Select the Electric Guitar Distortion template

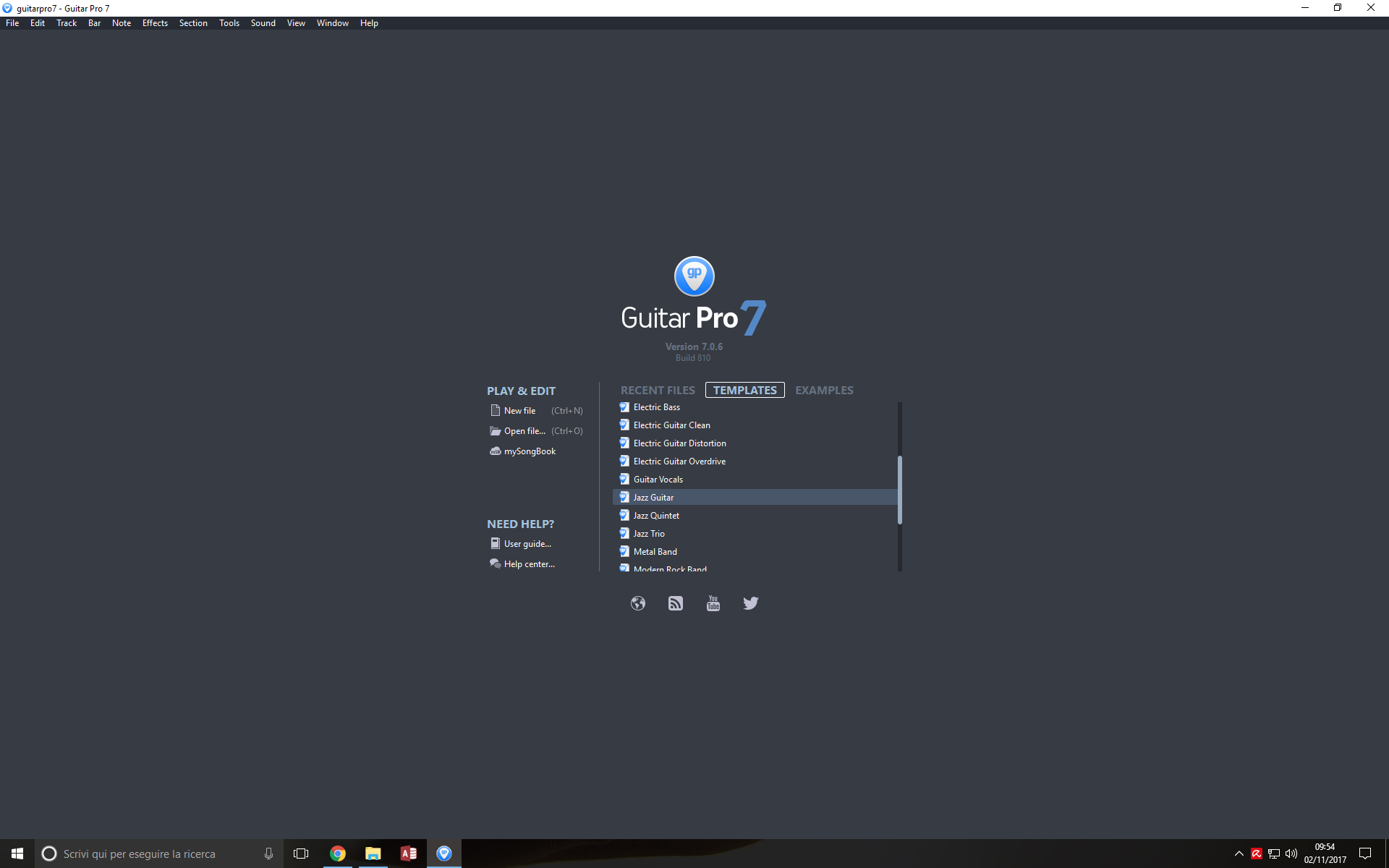(x=679, y=443)
